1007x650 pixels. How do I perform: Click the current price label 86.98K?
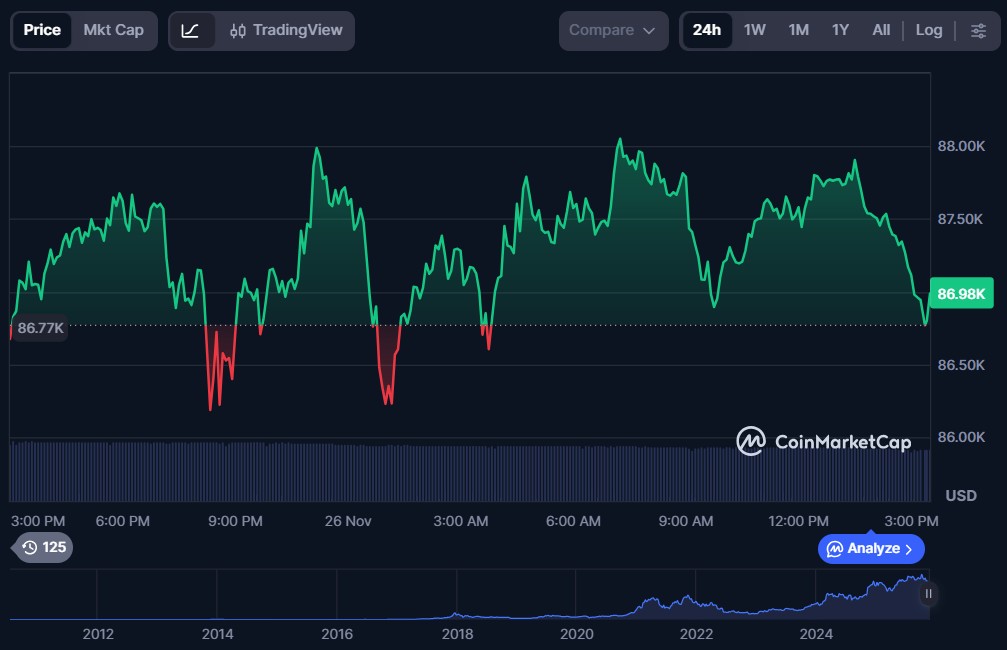(x=960, y=294)
